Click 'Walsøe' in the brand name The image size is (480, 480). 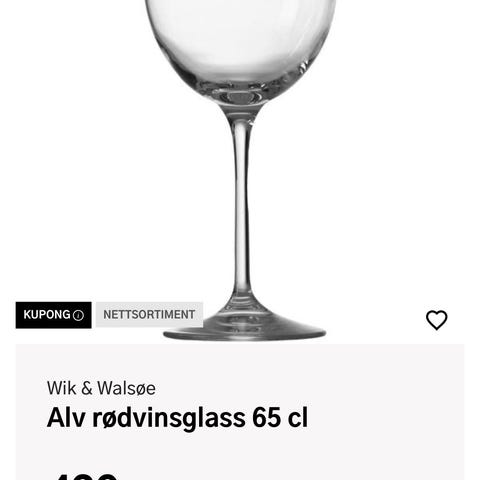pos(126,388)
